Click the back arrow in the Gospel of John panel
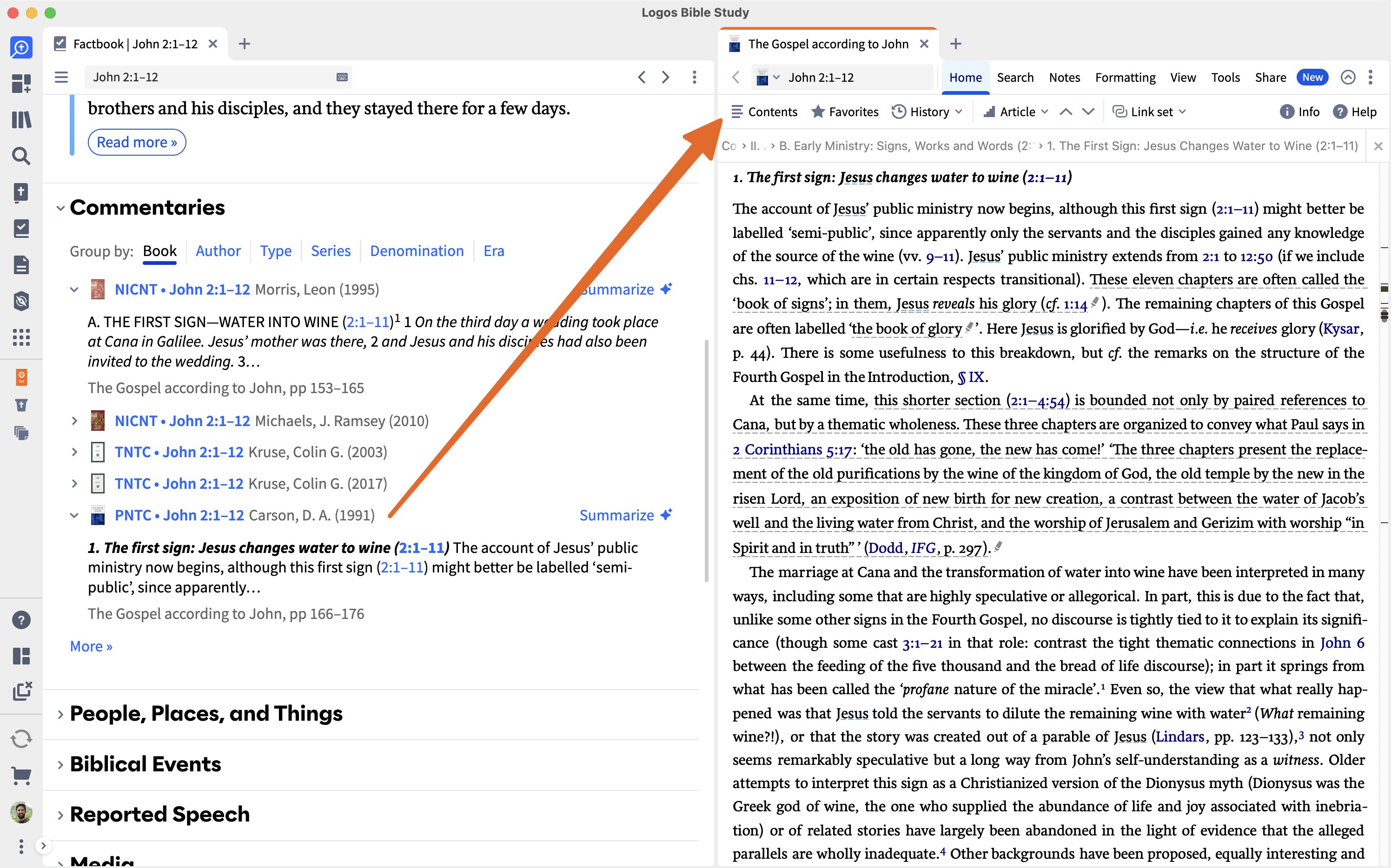 735,77
